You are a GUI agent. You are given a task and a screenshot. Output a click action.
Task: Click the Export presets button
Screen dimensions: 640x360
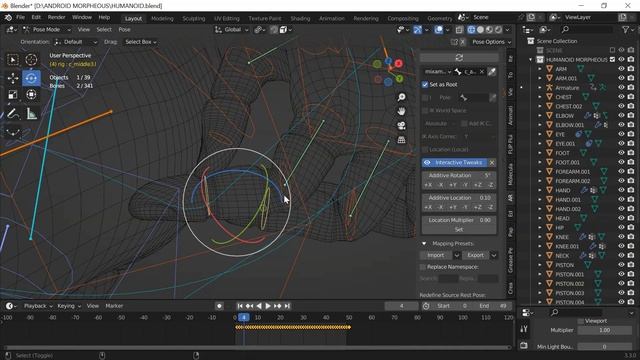pos(476,255)
